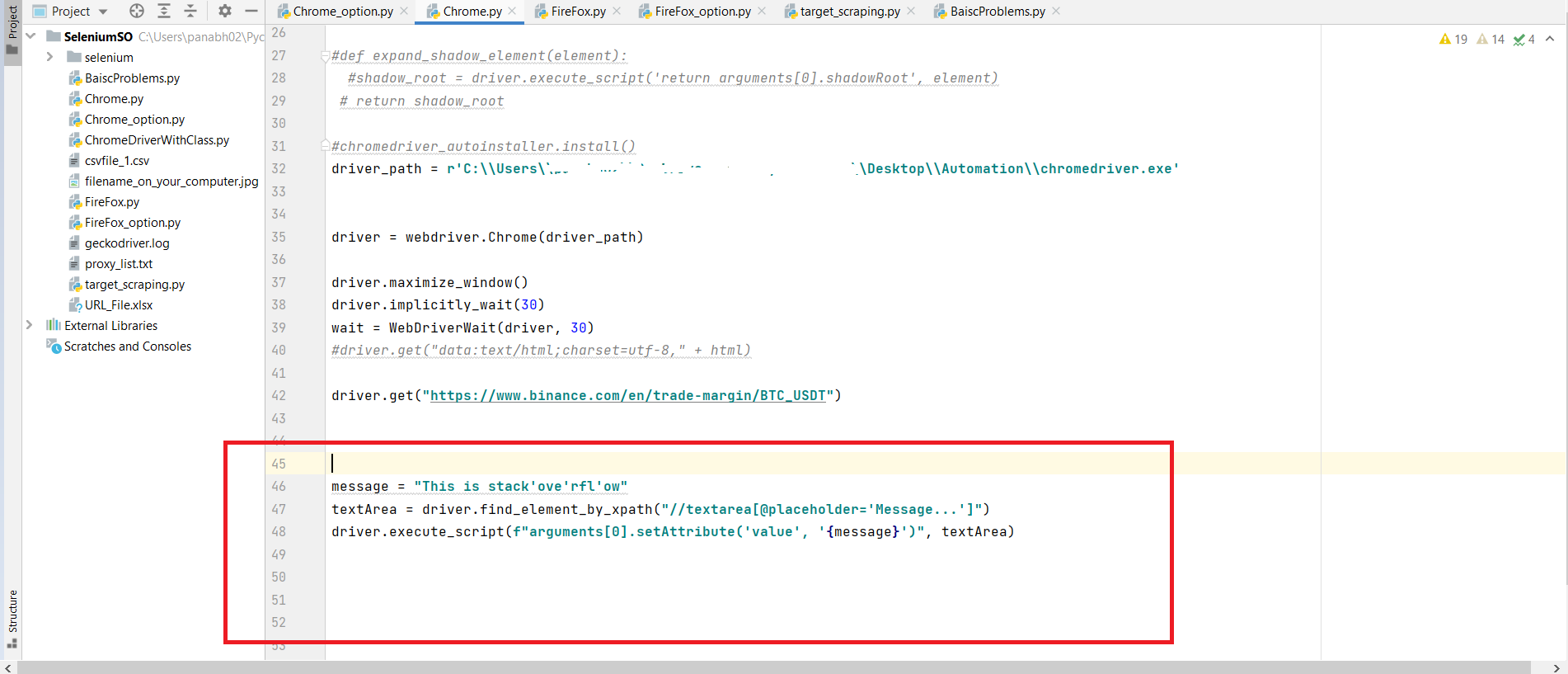Click the Expand All icon in Project toolbar
The image size is (1568, 674).
164,11
